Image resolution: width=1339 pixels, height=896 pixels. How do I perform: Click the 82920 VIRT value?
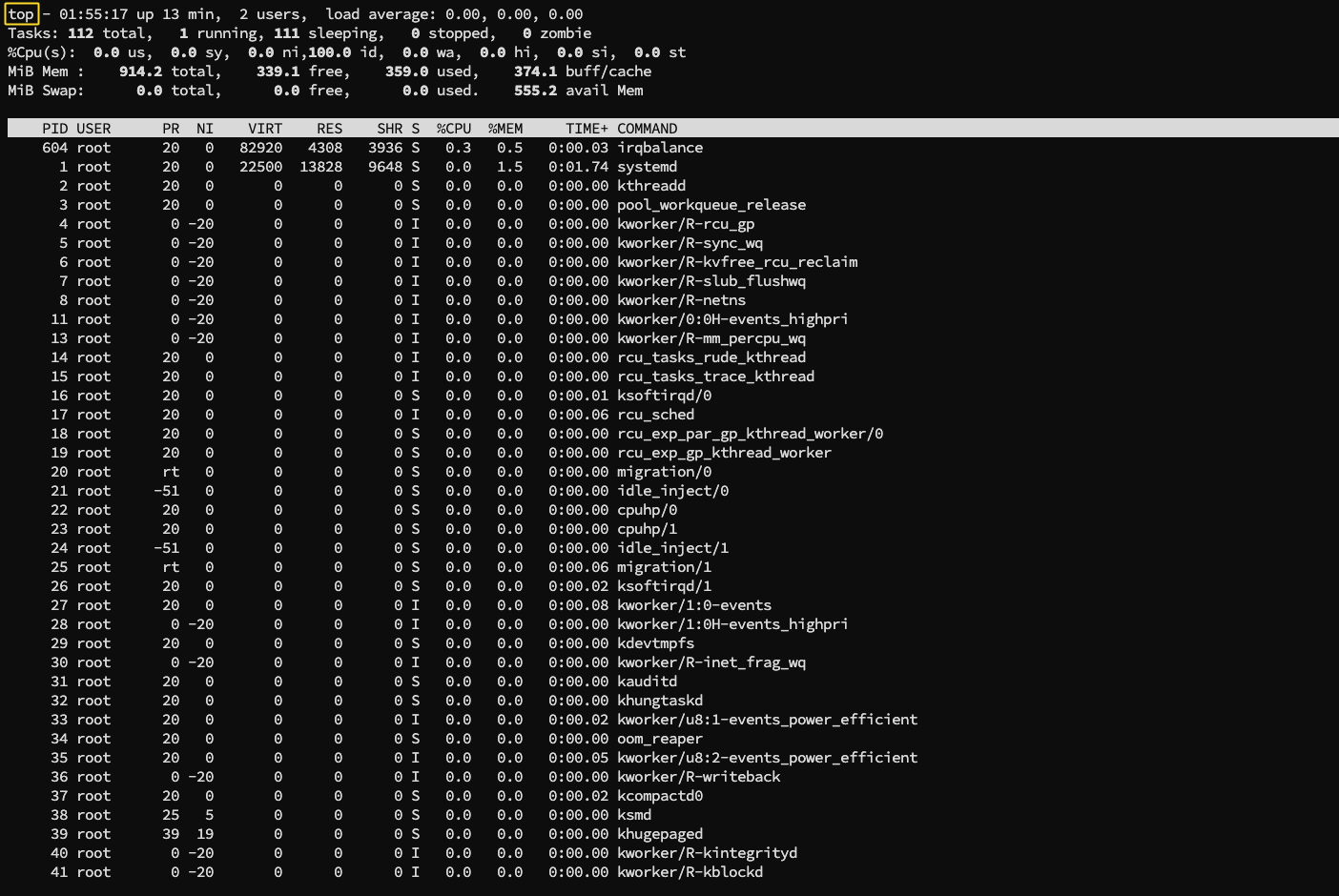pos(261,148)
